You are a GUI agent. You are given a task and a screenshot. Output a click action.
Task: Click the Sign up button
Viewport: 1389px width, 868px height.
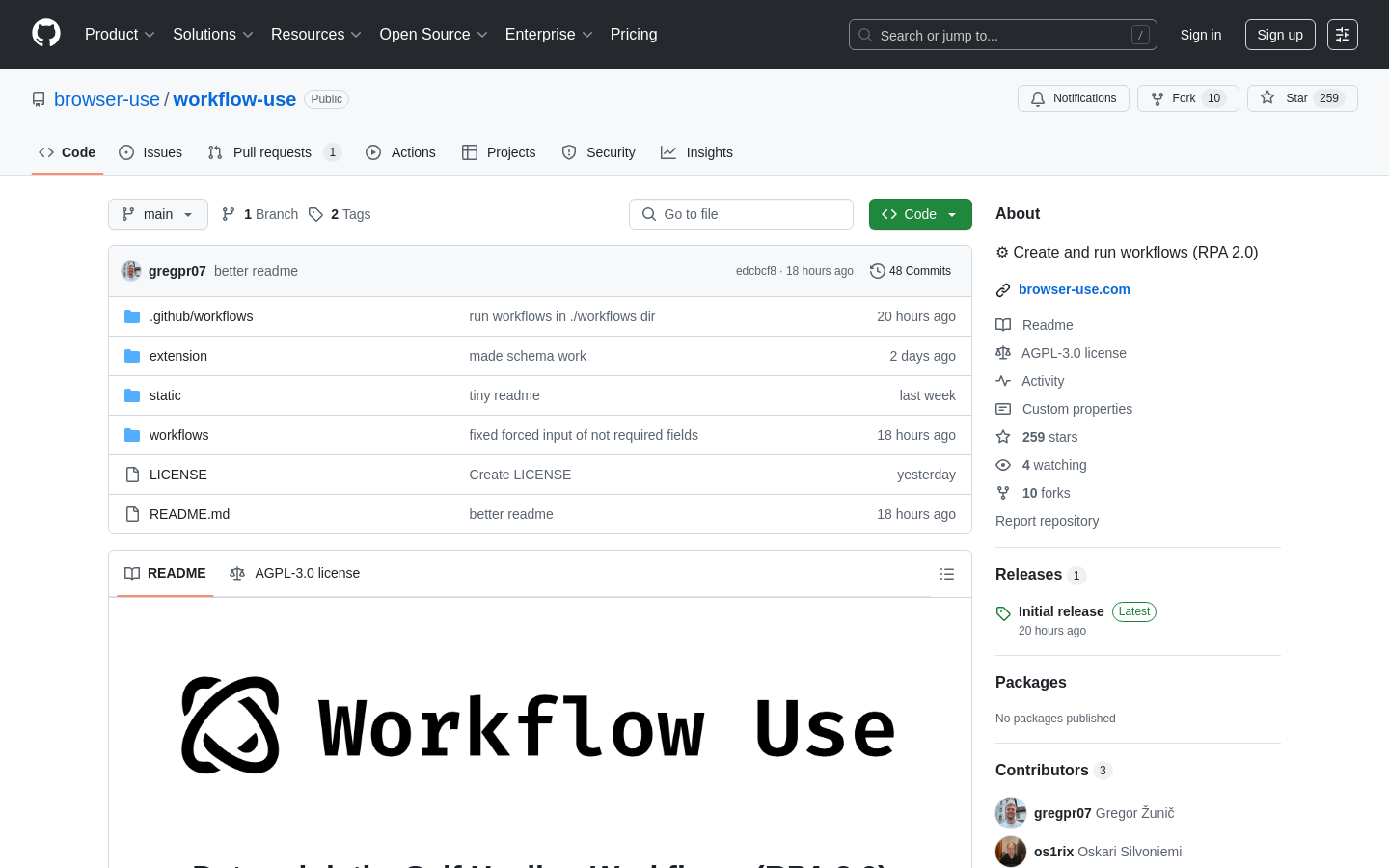point(1280,35)
